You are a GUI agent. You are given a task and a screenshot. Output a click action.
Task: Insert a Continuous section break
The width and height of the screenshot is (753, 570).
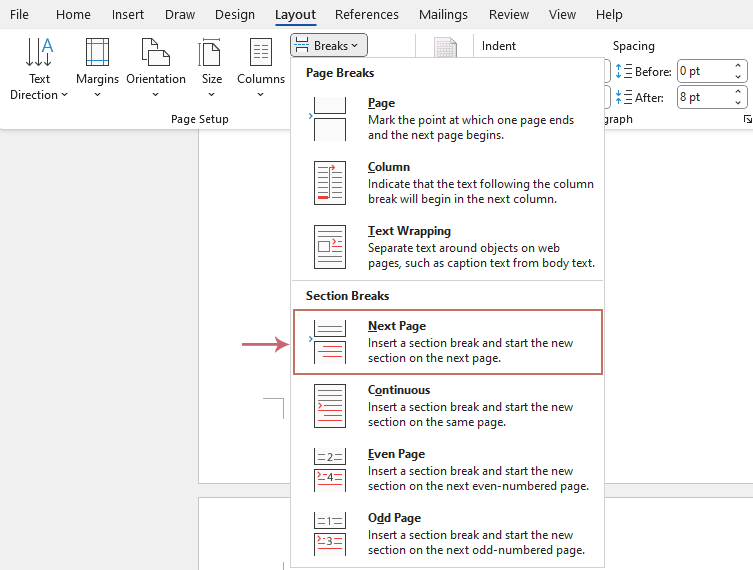(x=448, y=406)
